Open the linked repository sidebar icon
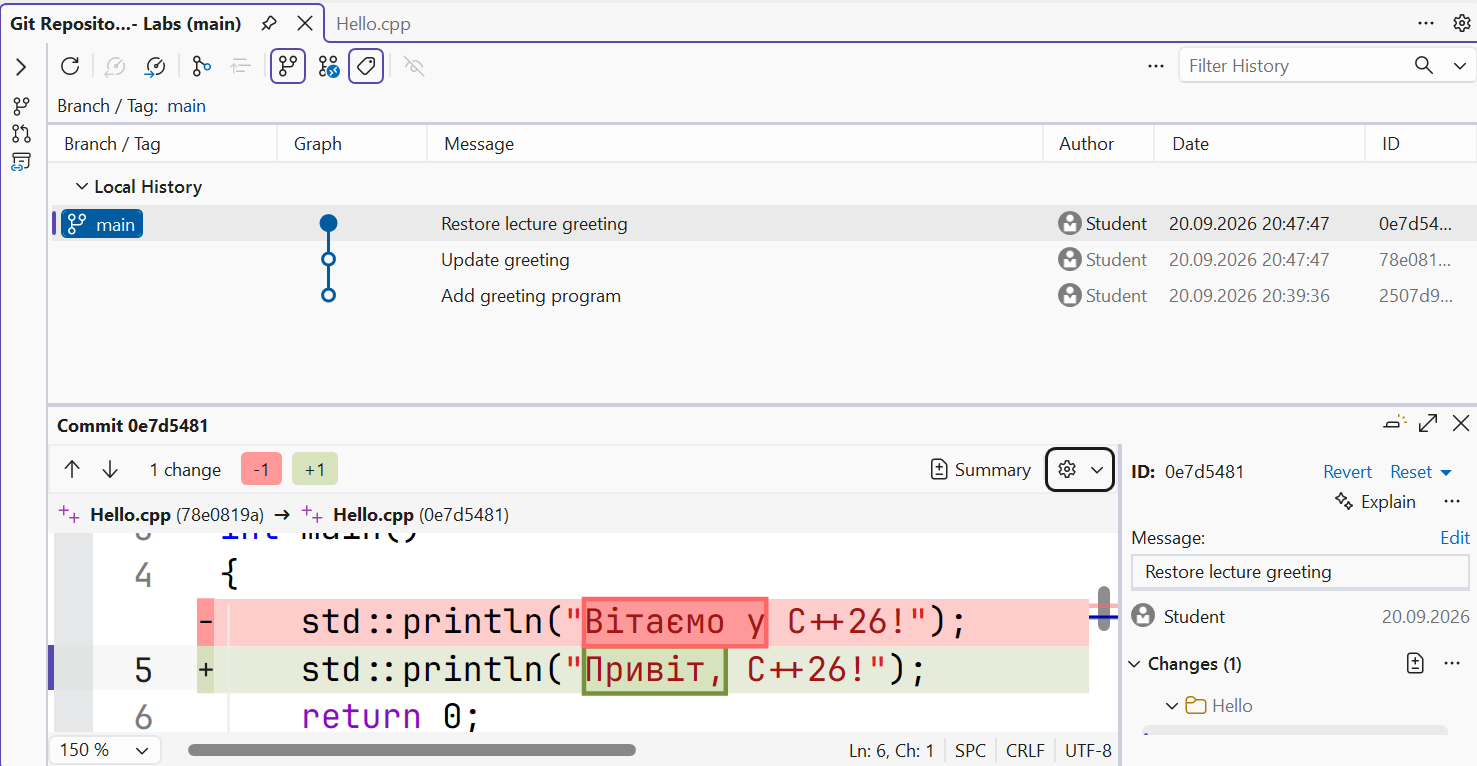The height and width of the screenshot is (766, 1477). 21,162
